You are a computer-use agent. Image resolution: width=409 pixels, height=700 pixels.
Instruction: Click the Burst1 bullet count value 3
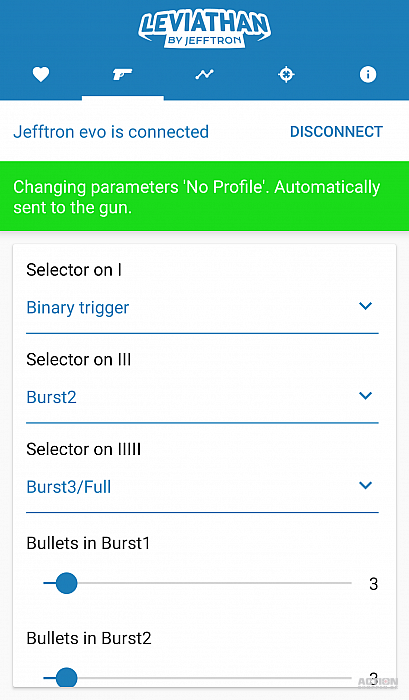pyautogui.click(x=374, y=584)
